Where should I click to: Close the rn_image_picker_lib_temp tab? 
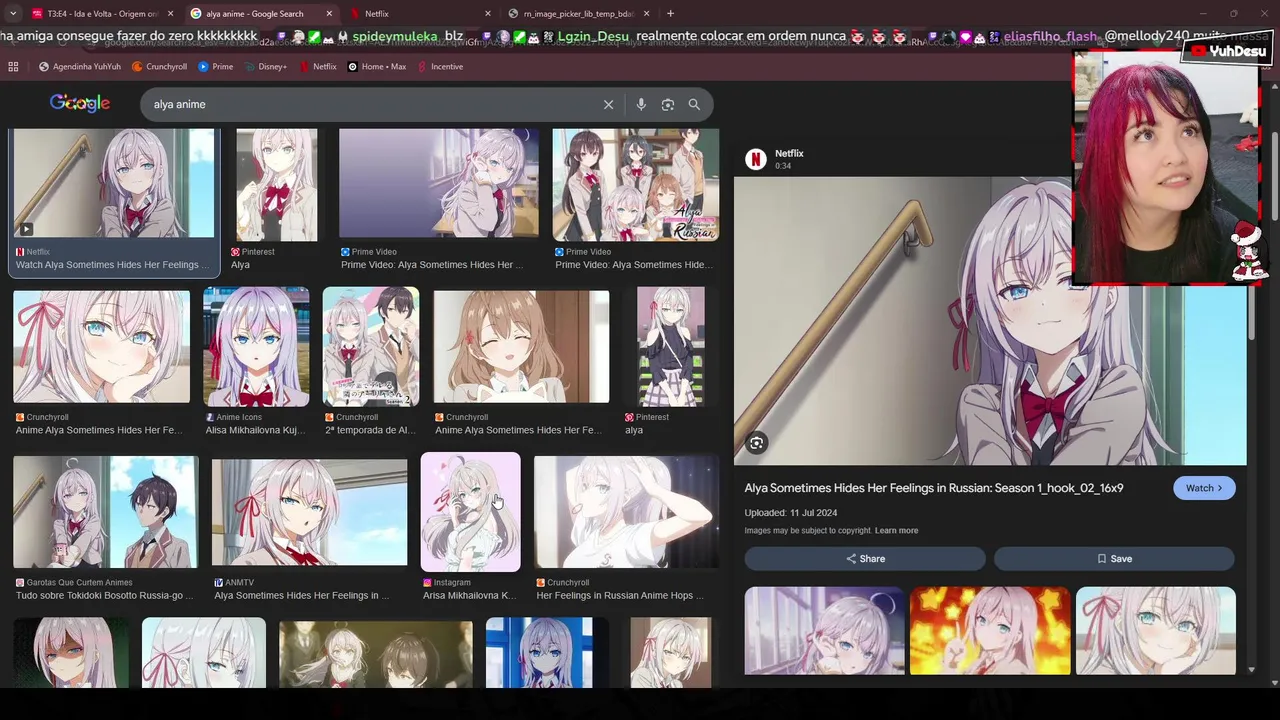click(646, 14)
